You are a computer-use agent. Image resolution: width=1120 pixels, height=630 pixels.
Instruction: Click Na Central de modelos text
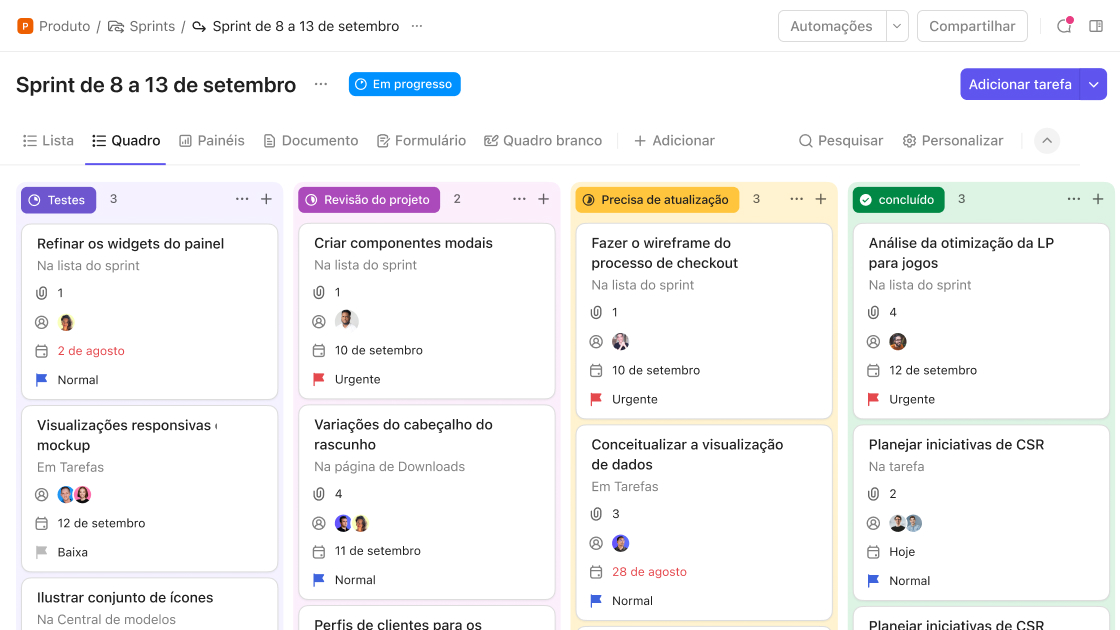point(106,619)
